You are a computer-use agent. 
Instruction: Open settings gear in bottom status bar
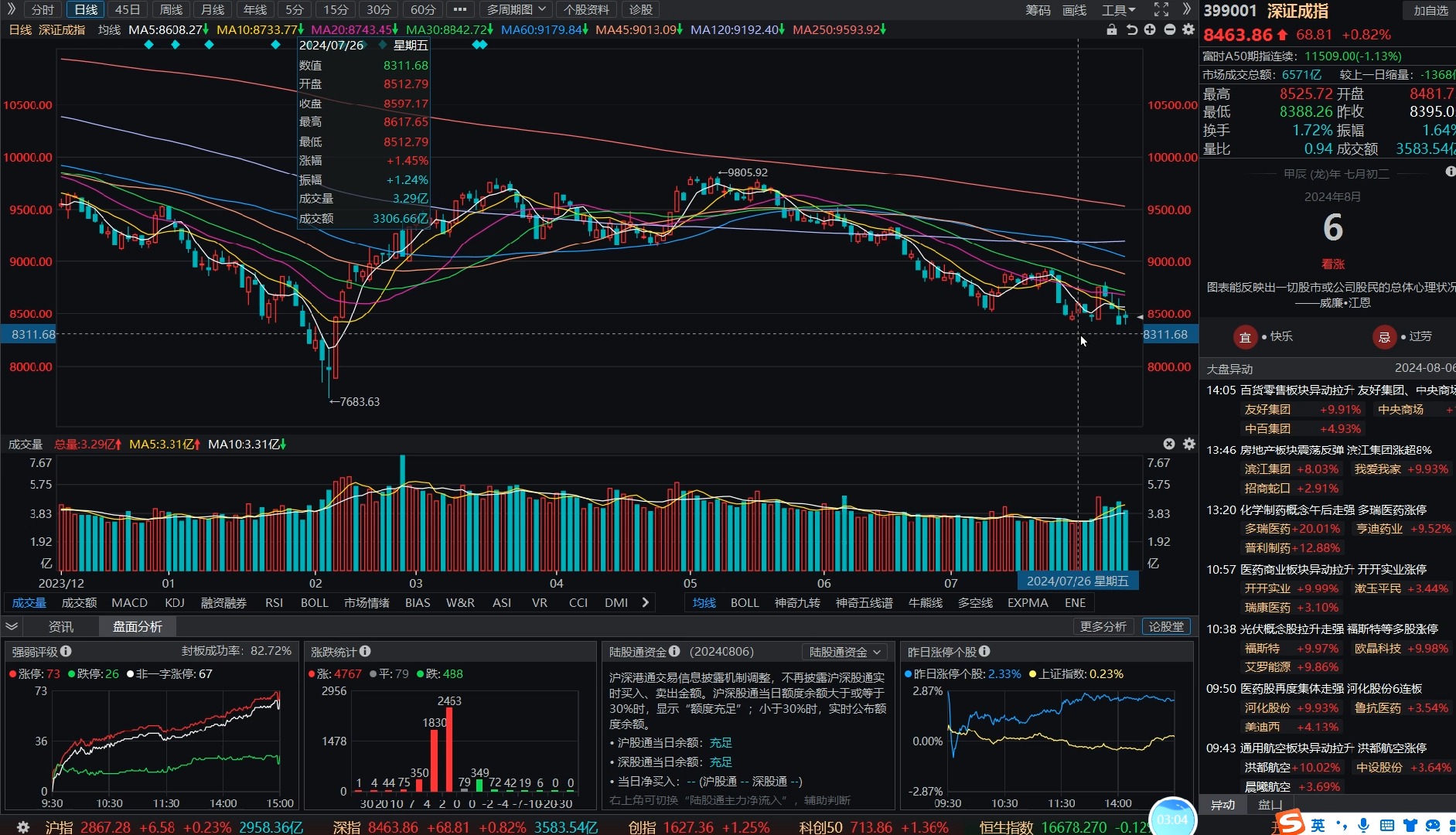pyautogui.click(x=23, y=827)
